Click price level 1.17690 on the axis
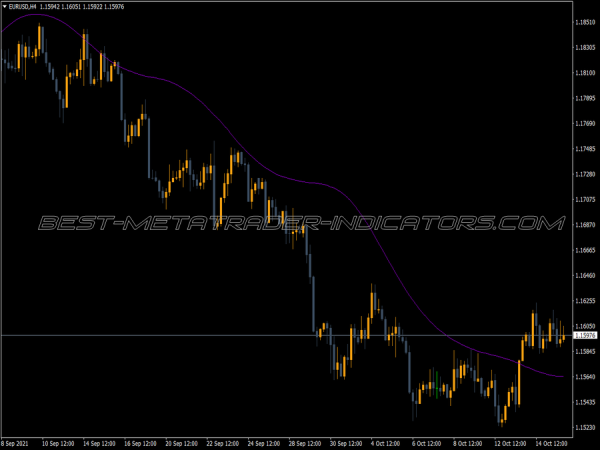Viewport: 600px width, 450px height. (x=585, y=124)
